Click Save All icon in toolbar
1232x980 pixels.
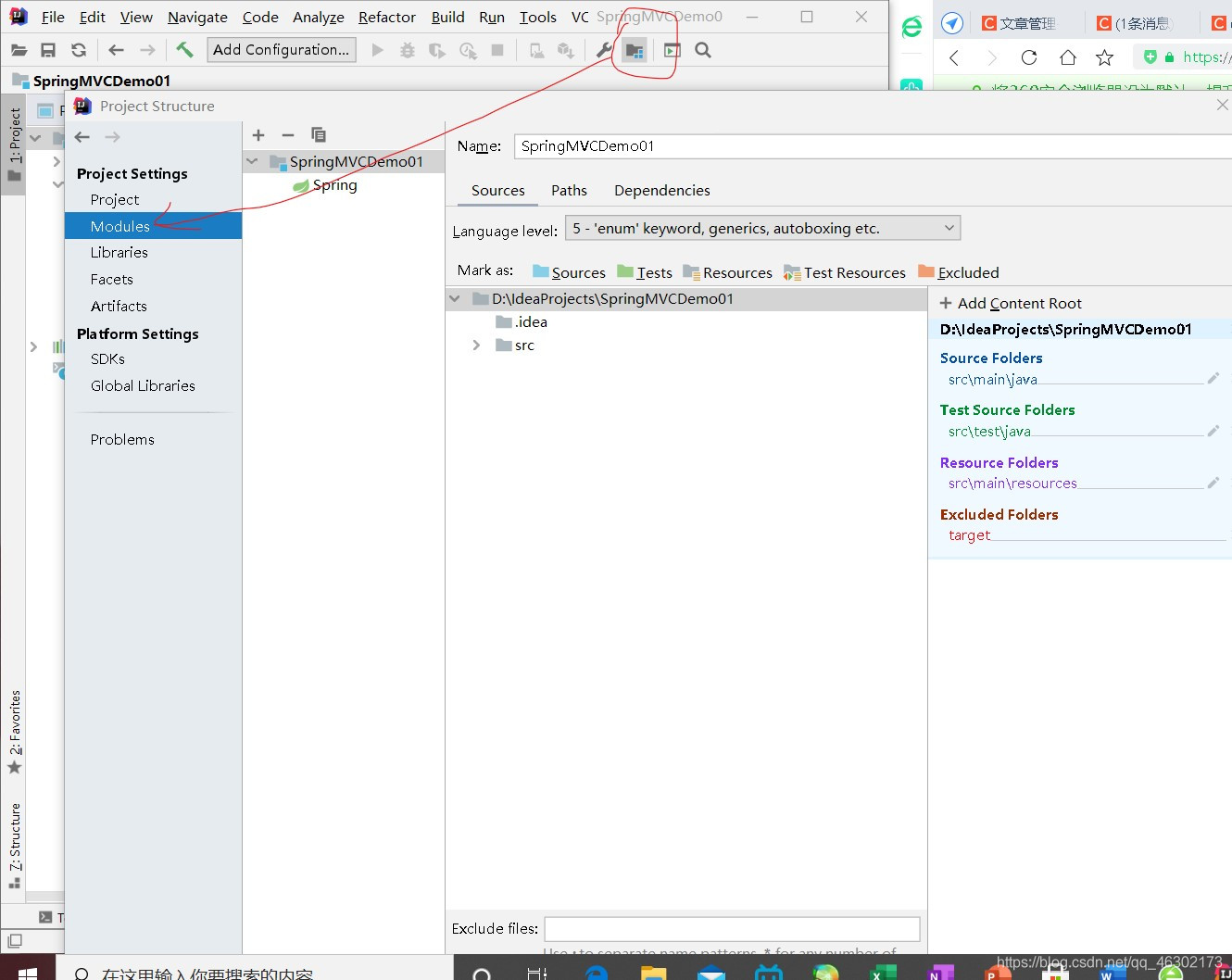pyautogui.click(x=48, y=50)
